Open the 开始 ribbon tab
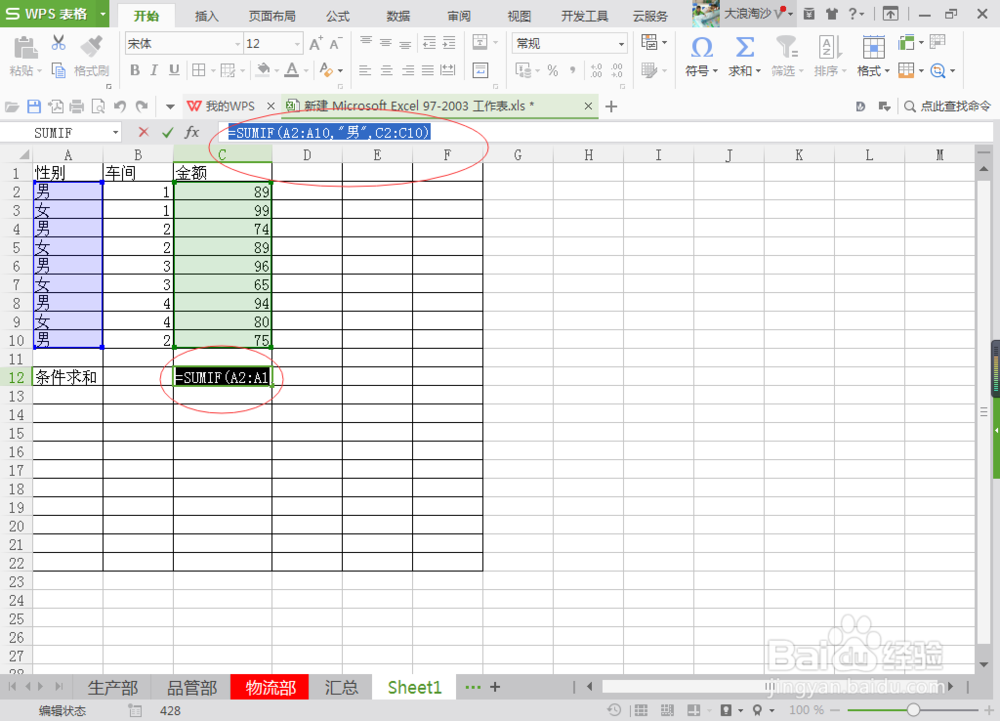1000x721 pixels. pyautogui.click(x=147, y=16)
